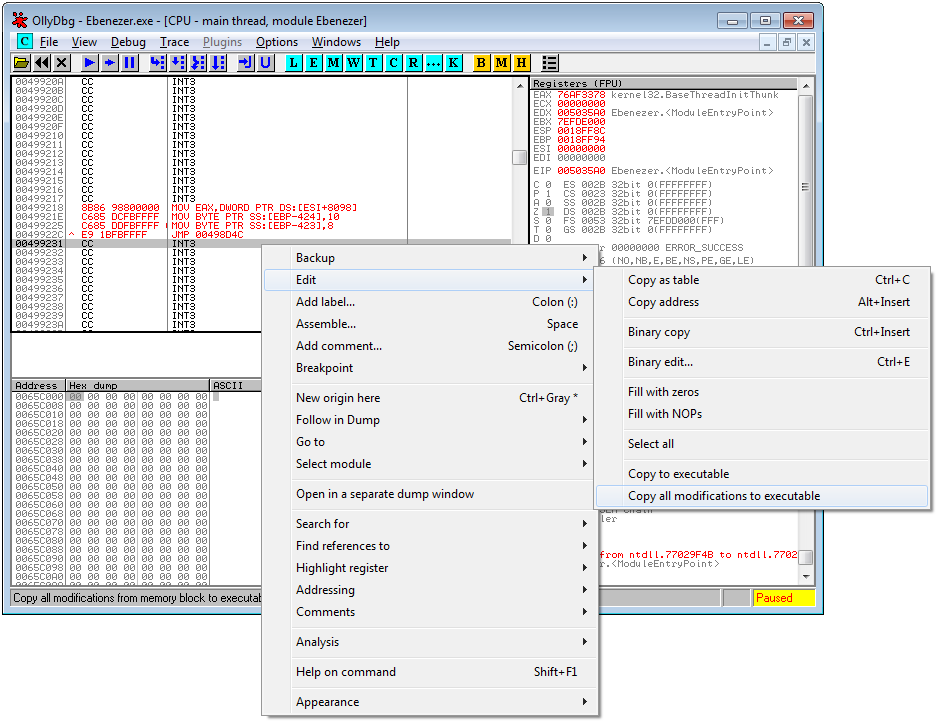Click the Run thread toolbar icon
Viewport: 940px width, 721px height.
[x=110, y=62]
